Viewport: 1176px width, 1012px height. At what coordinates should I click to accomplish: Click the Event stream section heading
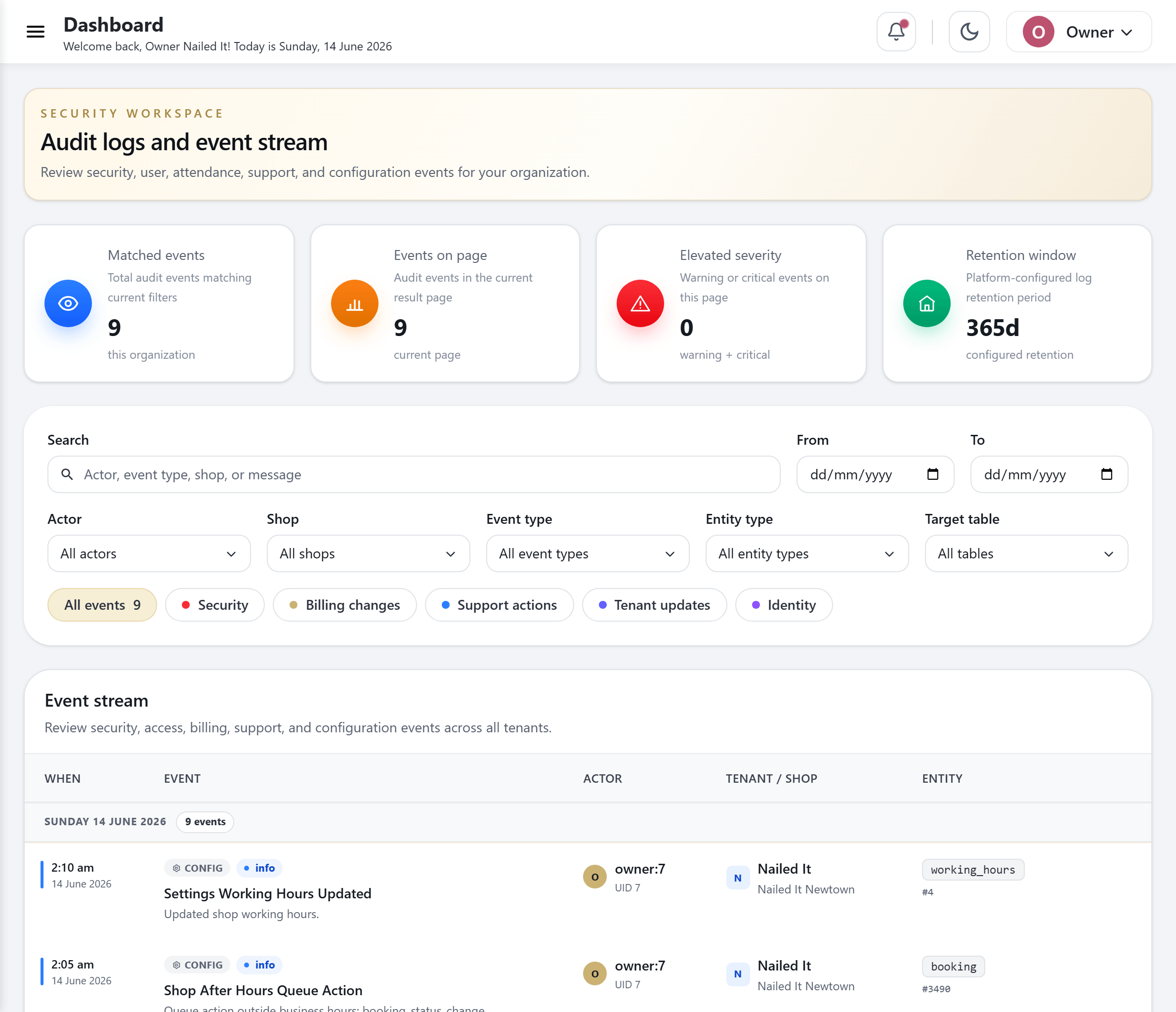coord(96,701)
